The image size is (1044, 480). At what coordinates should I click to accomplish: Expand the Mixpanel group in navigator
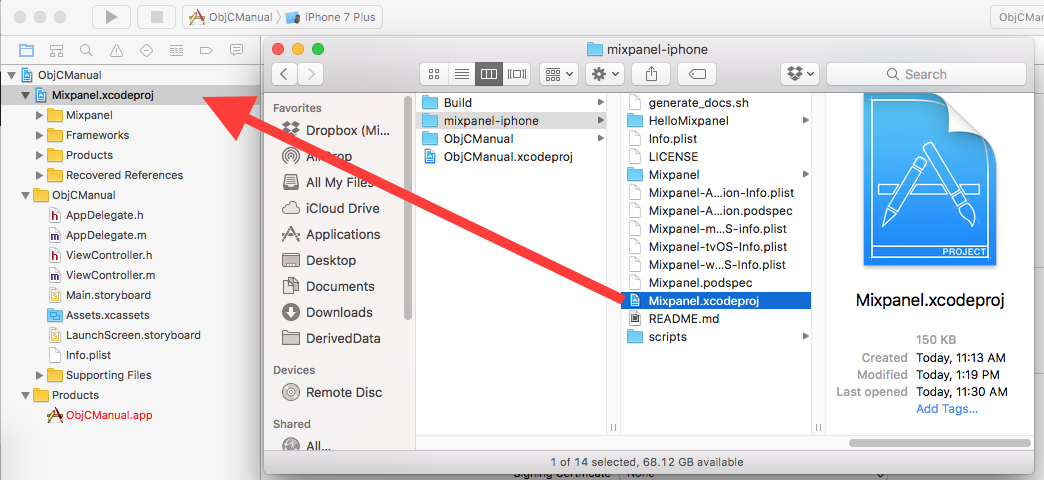coord(40,115)
